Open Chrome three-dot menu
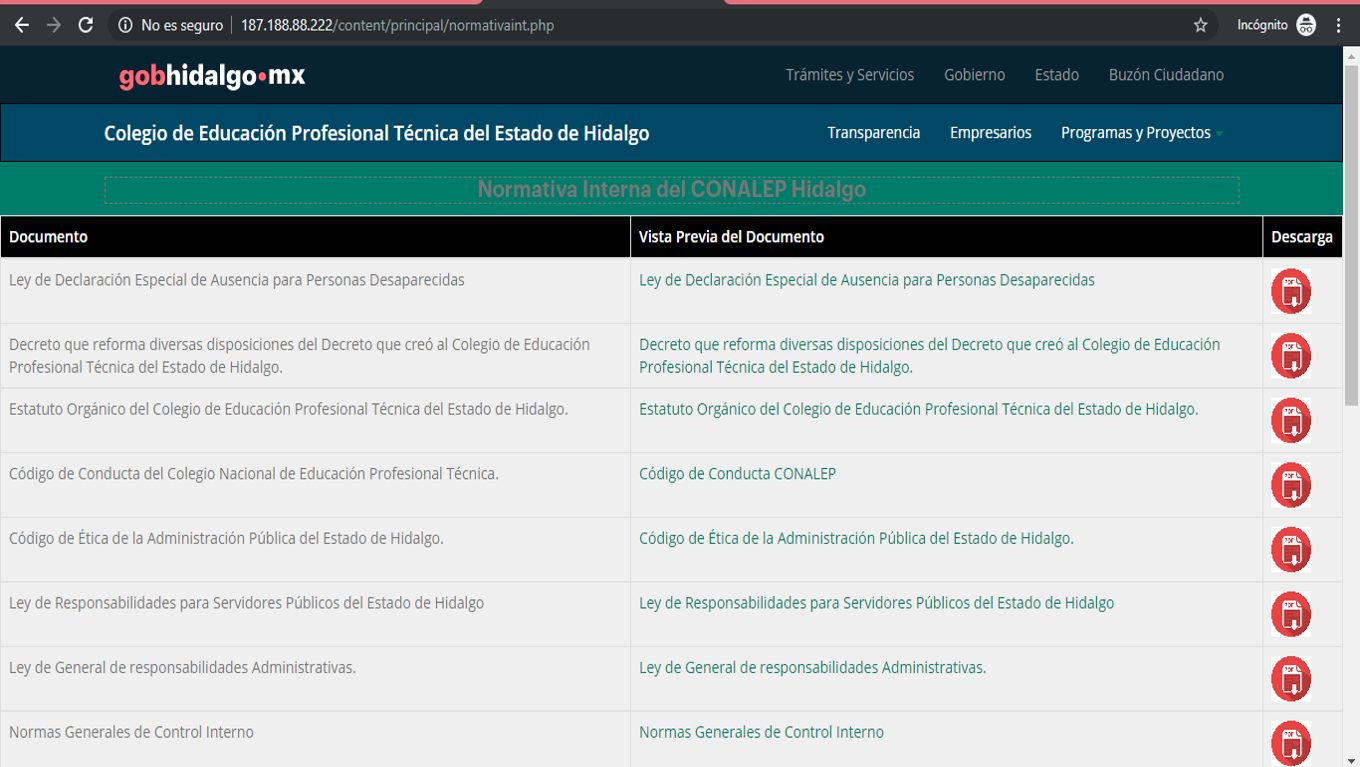This screenshot has height=767, width=1360. [x=1339, y=25]
